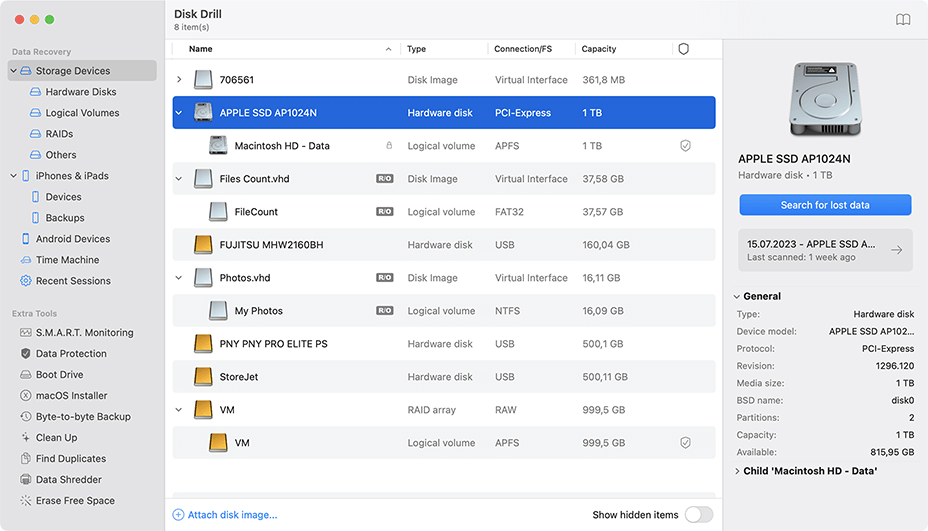The height and width of the screenshot is (531, 928).
Task: Click the Byte-to-byte Backup icon
Action: point(25,417)
